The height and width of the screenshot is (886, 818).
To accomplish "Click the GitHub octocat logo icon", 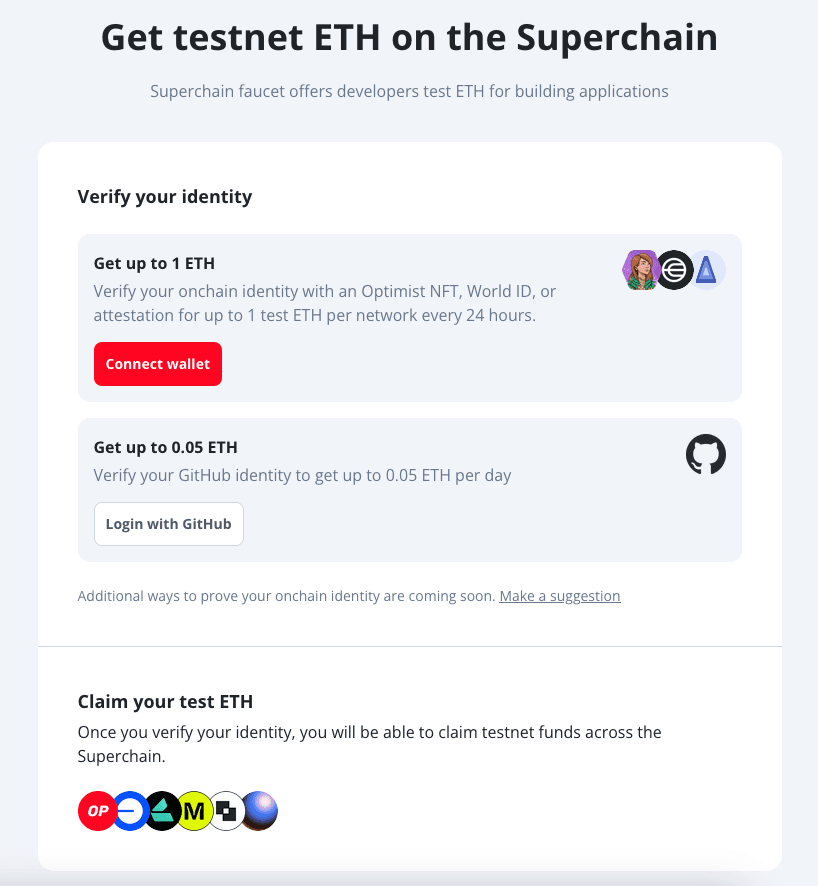I will (706, 455).
